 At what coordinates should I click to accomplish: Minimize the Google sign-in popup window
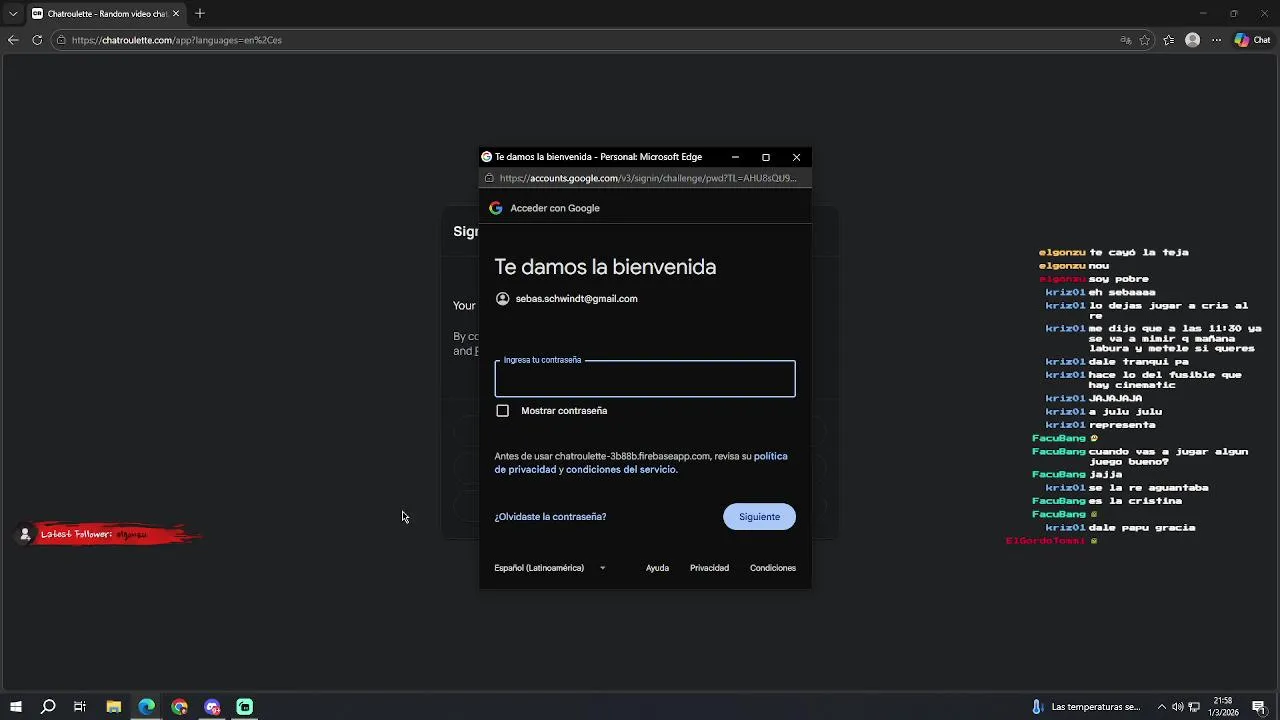click(735, 157)
